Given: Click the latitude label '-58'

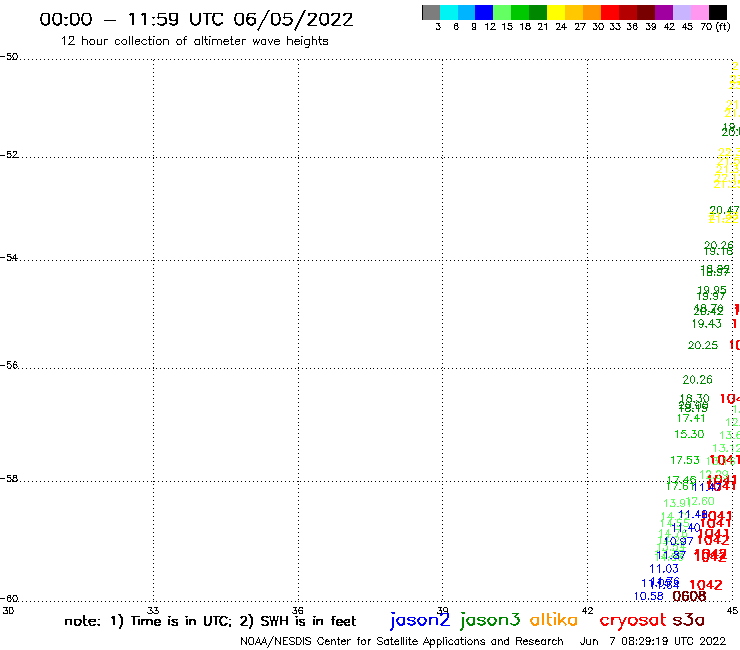Looking at the screenshot, I should click(9, 478).
